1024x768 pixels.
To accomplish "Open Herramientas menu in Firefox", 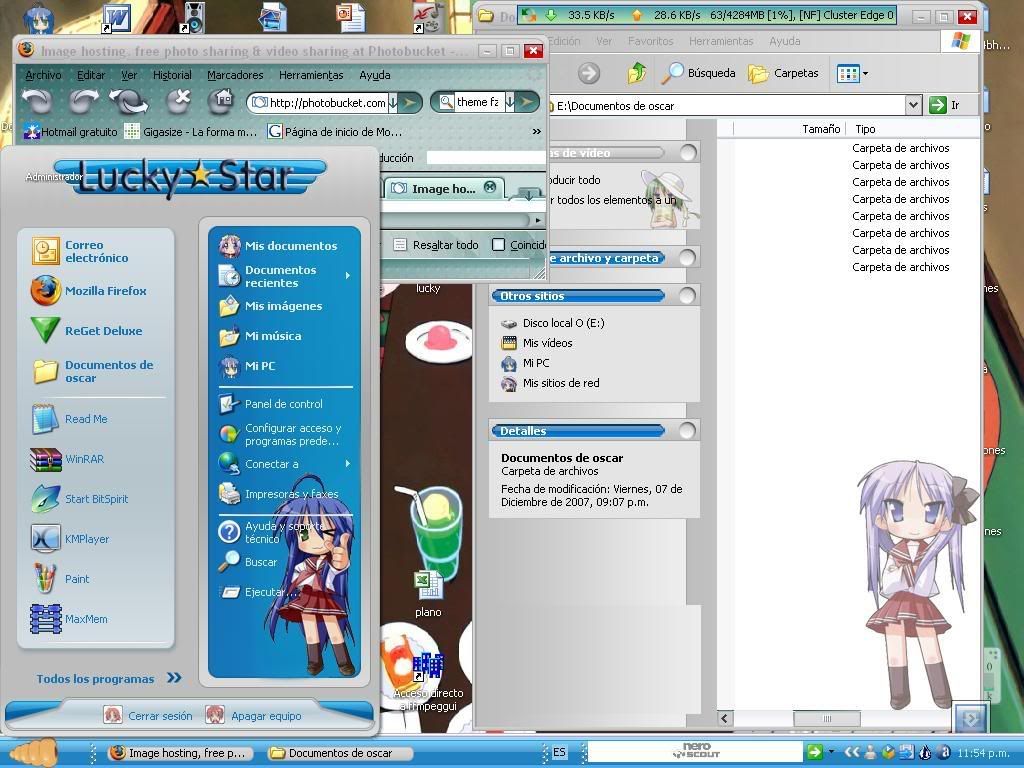I will click(311, 75).
